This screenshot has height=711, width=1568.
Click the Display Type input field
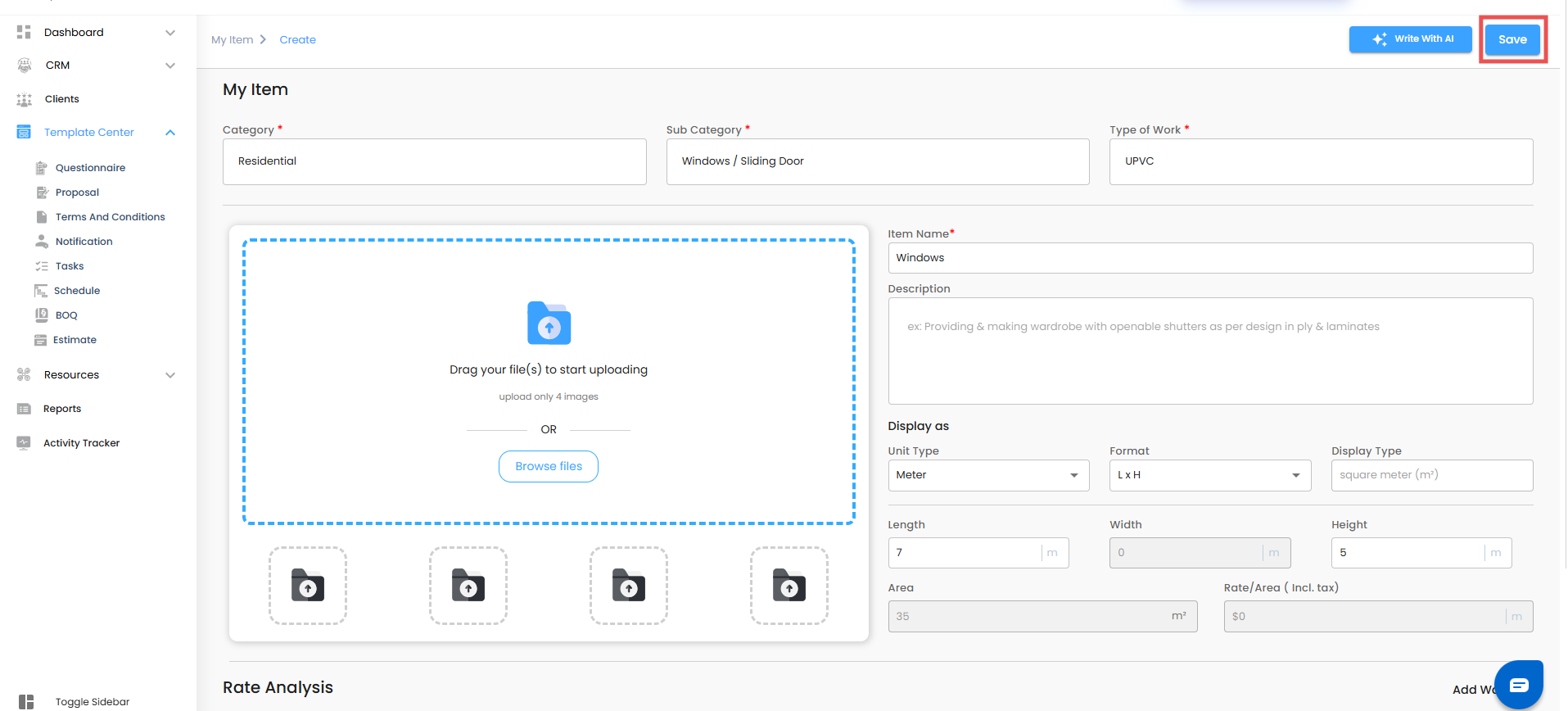coord(1432,475)
